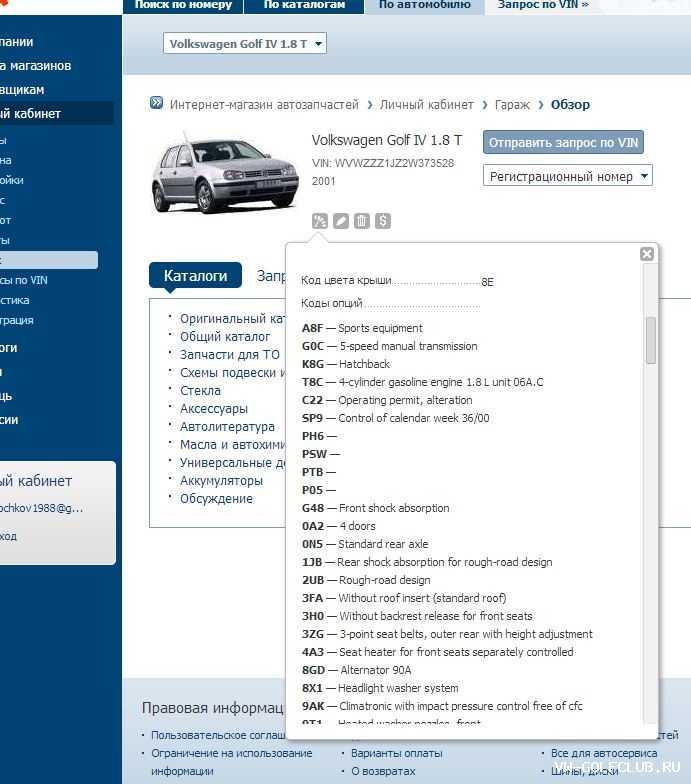Go to the Гараж breadcrumb
This screenshot has height=784, width=691.
[x=512, y=104]
